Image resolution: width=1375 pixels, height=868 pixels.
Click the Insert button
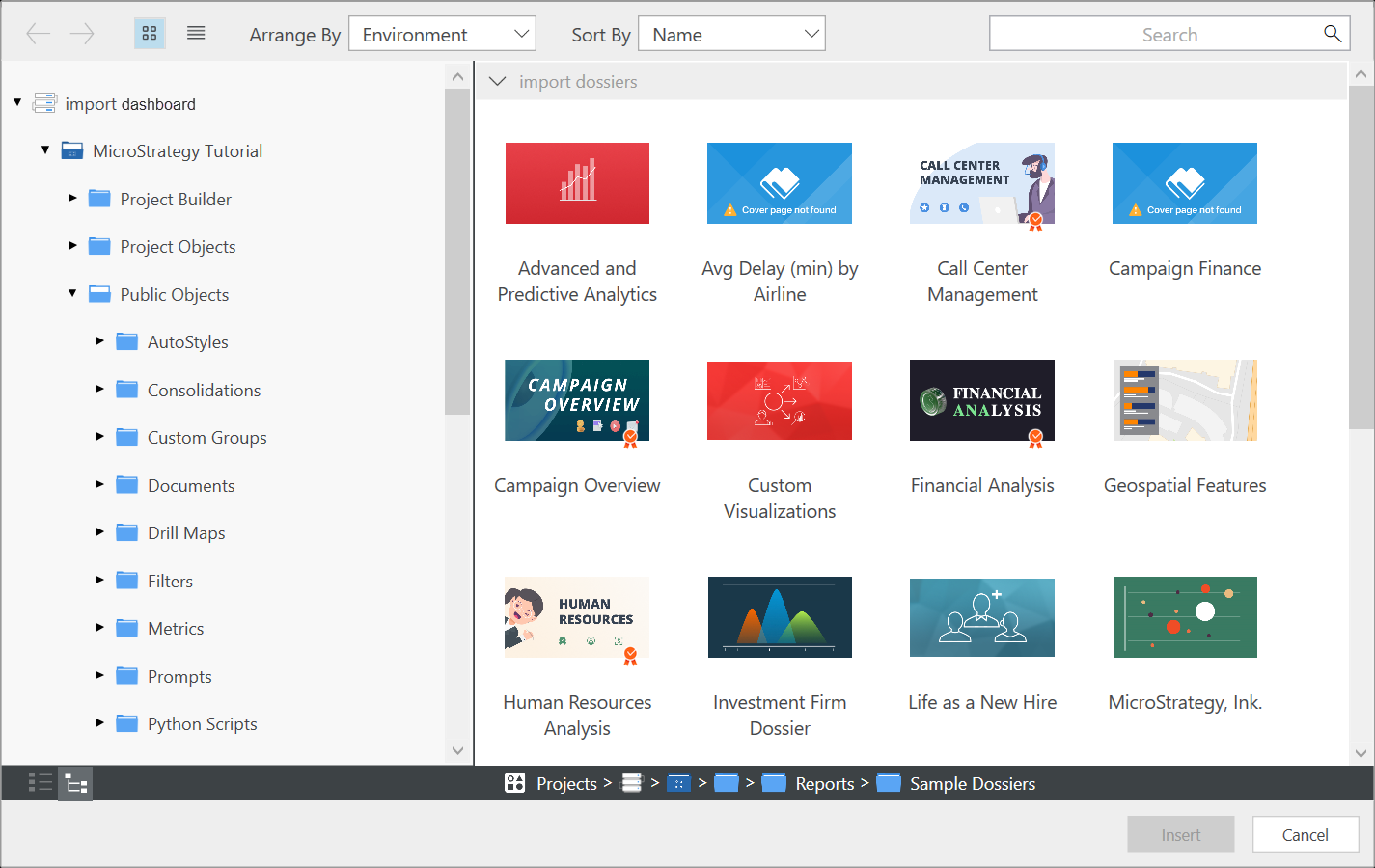[1180, 834]
